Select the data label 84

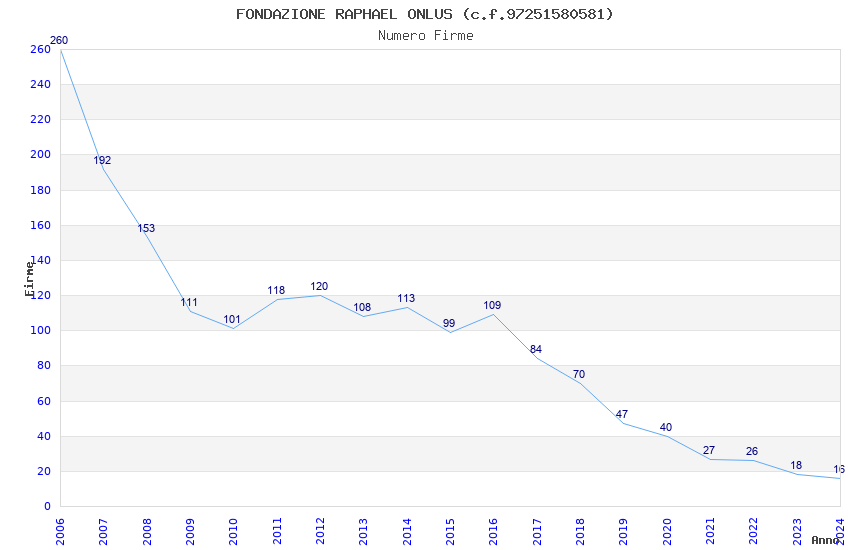tap(536, 349)
